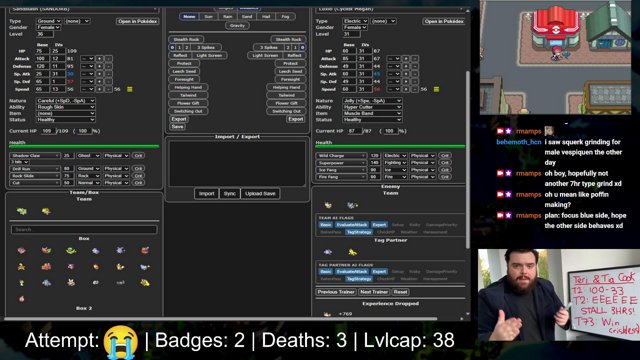Open Luxio's Muscle Band item dropdown
The width and height of the screenshot is (640, 360).
pyautogui.click(x=372, y=113)
